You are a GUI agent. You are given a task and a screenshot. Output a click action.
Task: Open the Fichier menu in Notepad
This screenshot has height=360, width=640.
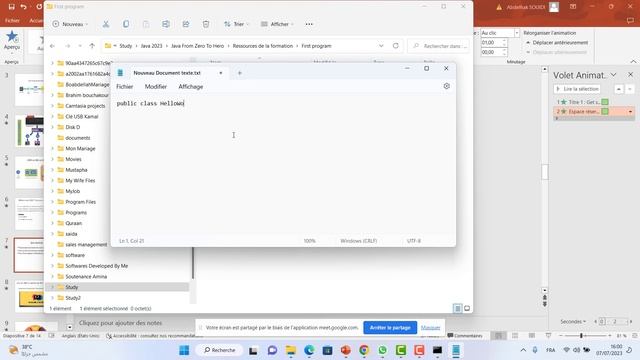[x=124, y=87]
